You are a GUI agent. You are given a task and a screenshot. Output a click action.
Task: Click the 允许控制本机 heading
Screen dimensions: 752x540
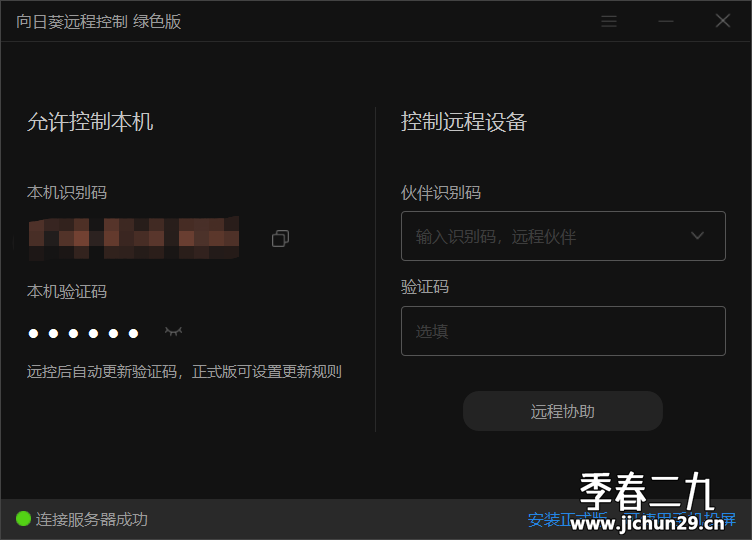90,122
